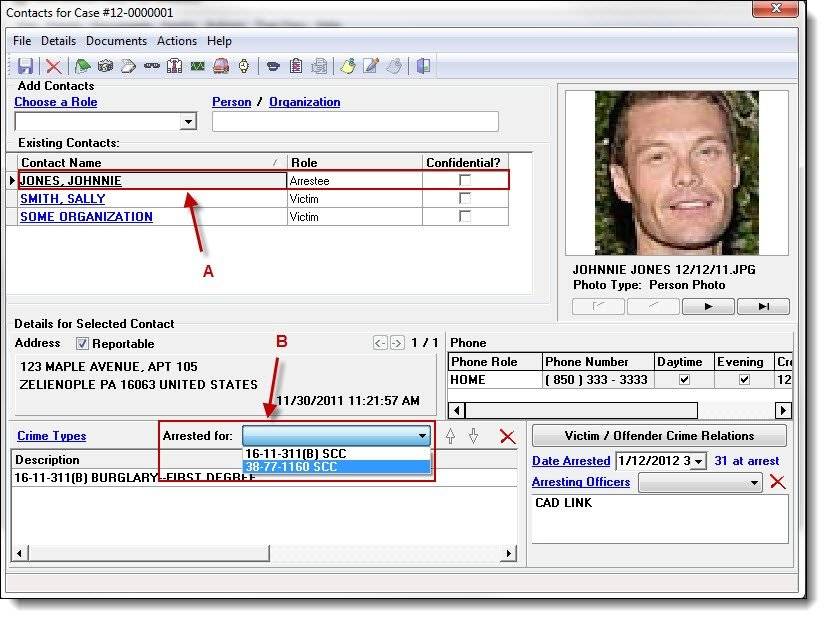Open the Documents menu

click(116, 41)
